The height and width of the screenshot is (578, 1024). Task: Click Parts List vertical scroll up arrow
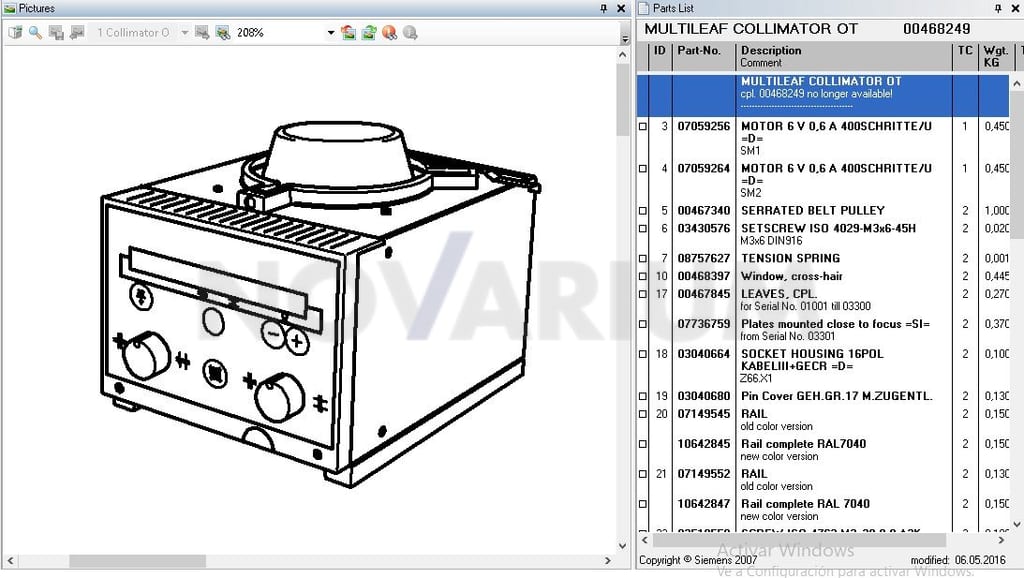click(1017, 84)
